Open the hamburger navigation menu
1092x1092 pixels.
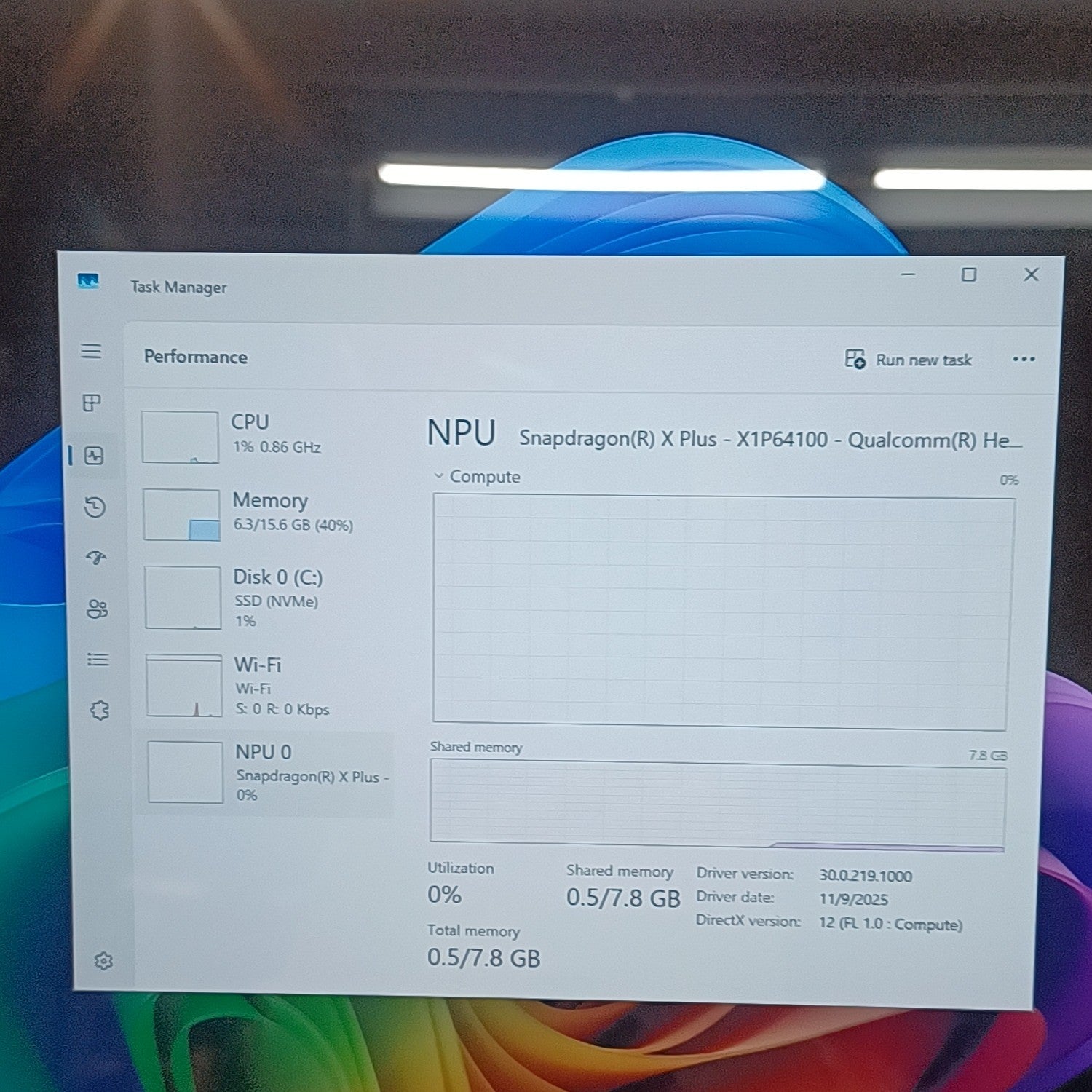coord(91,352)
